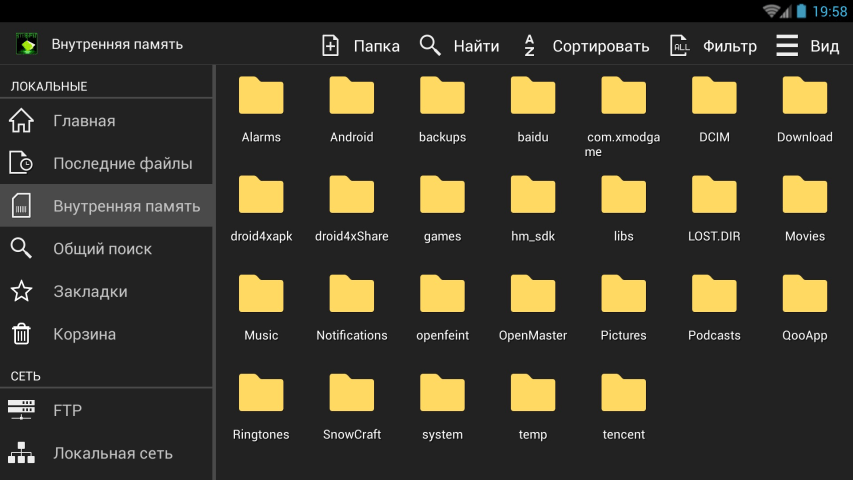Click the Внутренняя память title text

[117, 45]
